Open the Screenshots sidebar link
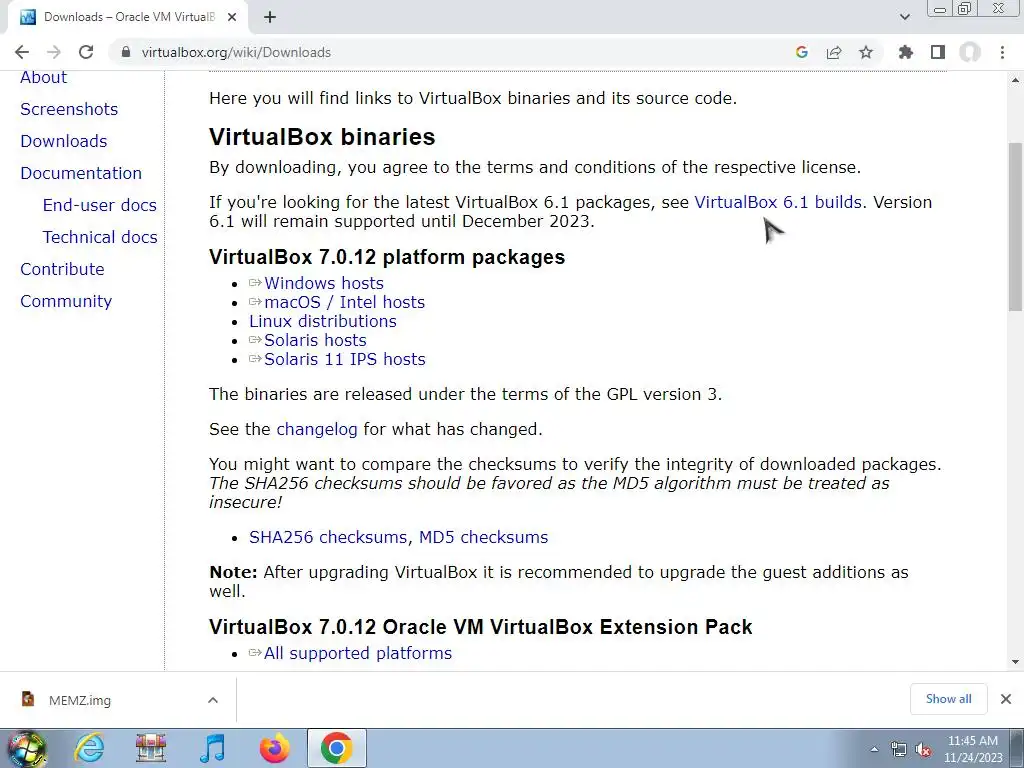Image resolution: width=1024 pixels, height=768 pixels. coord(69,109)
